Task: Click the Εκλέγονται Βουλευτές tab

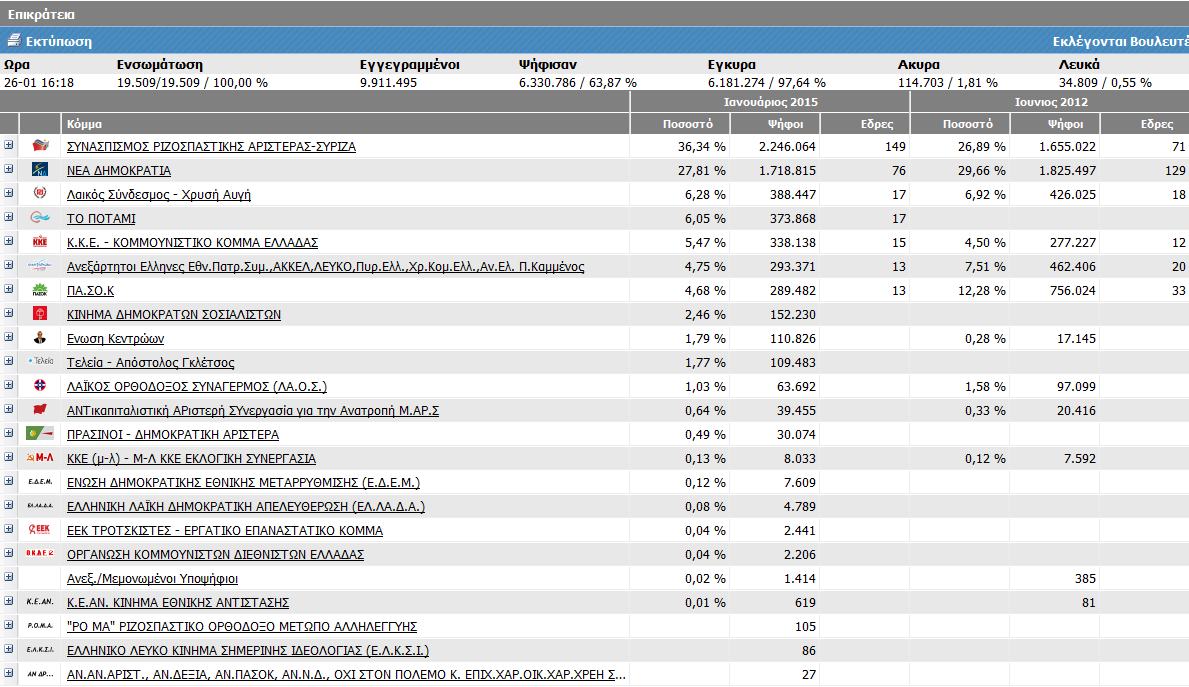Action: (x=1120, y=41)
